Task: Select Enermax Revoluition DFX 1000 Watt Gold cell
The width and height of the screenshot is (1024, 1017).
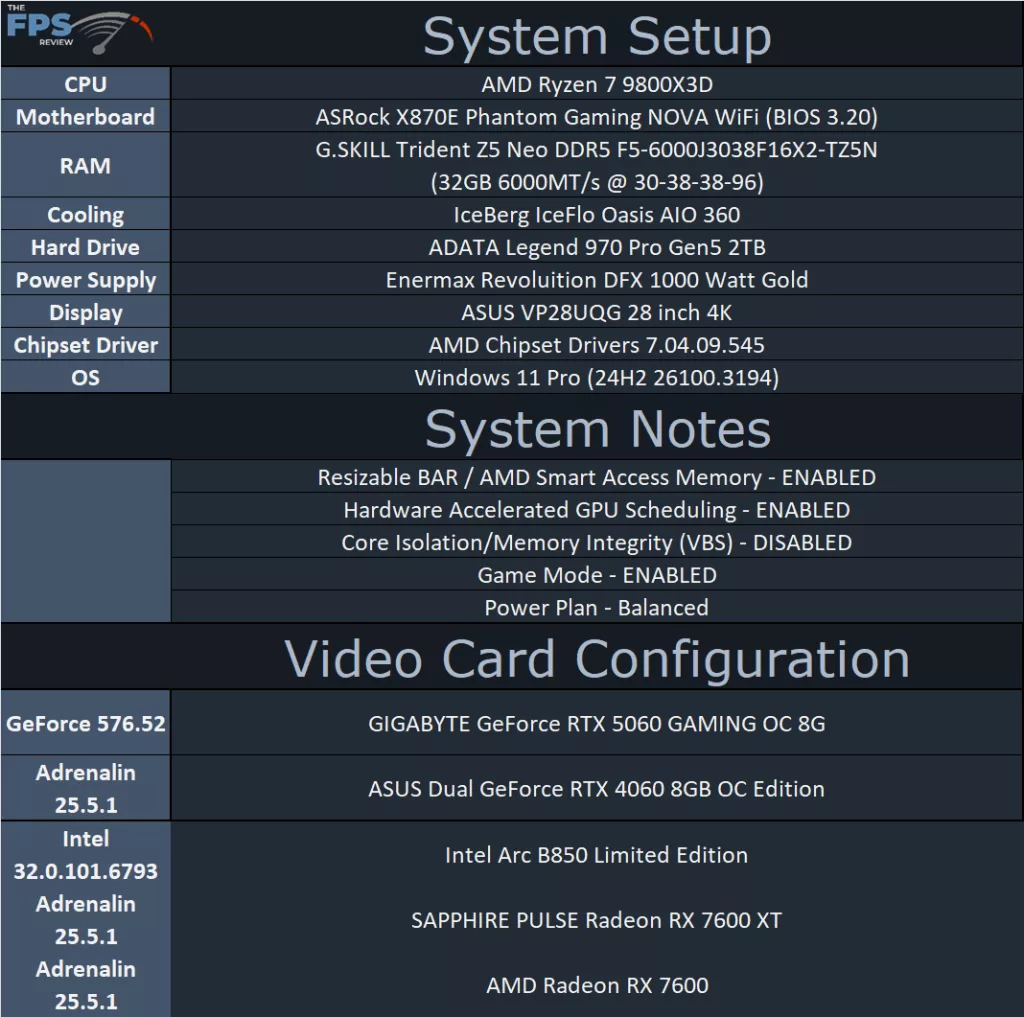Action: 597,280
